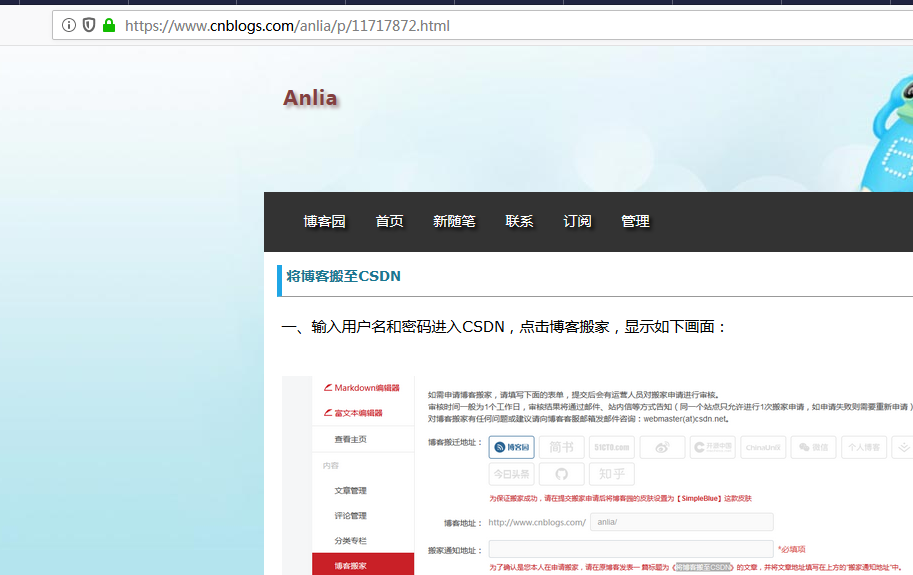Choose the GitHub platform icon button

(562, 474)
